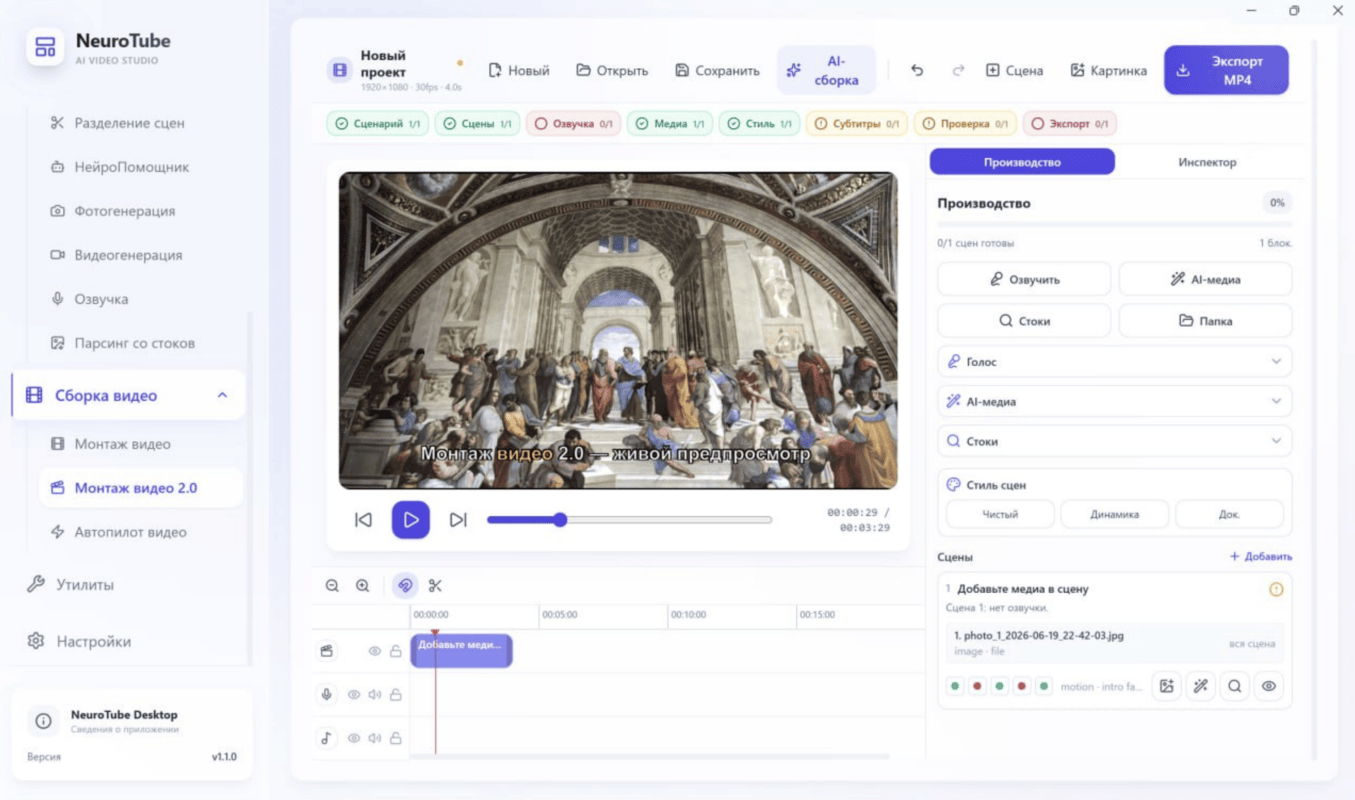Viewport: 1355px width, 800px height.
Task: Click the undo arrow in the toolbar
Action: pyautogui.click(x=917, y=70)
